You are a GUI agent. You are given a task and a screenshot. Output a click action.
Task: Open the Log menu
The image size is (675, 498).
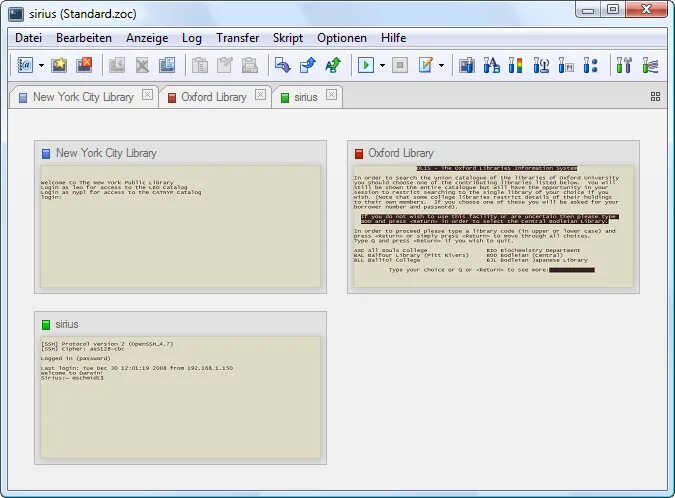click(x=192, y=38)
